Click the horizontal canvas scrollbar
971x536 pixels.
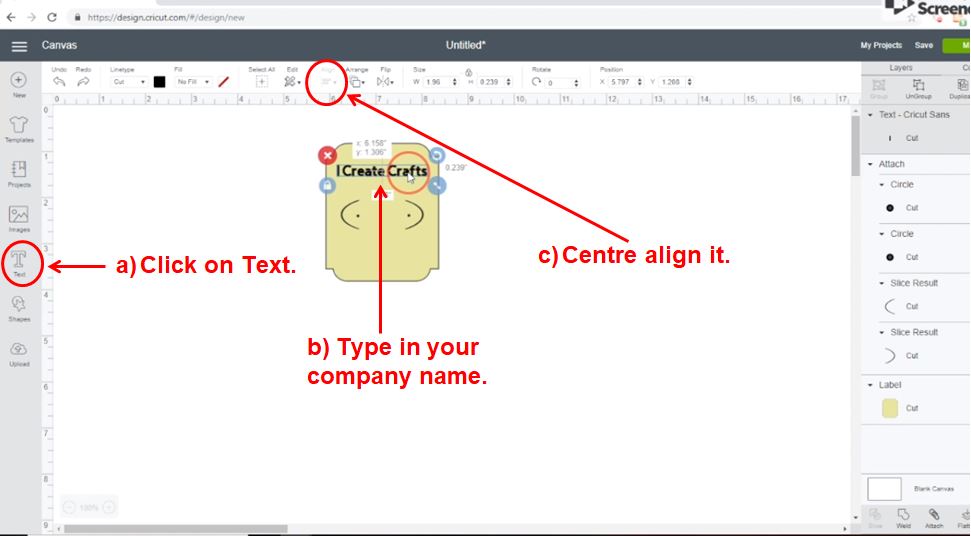(x=175, y=529)
